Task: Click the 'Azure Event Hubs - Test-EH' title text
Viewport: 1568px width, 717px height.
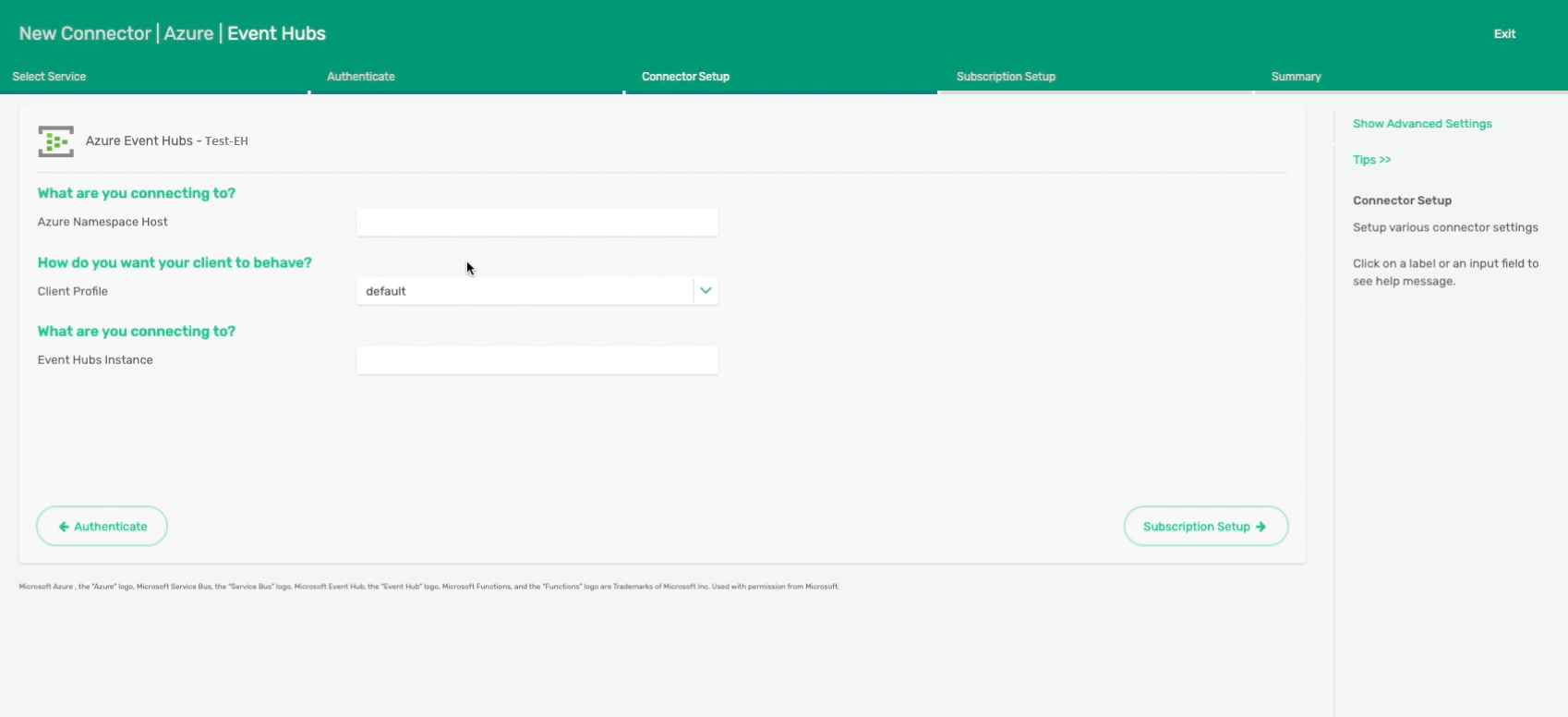Action: tap(166, 141)
